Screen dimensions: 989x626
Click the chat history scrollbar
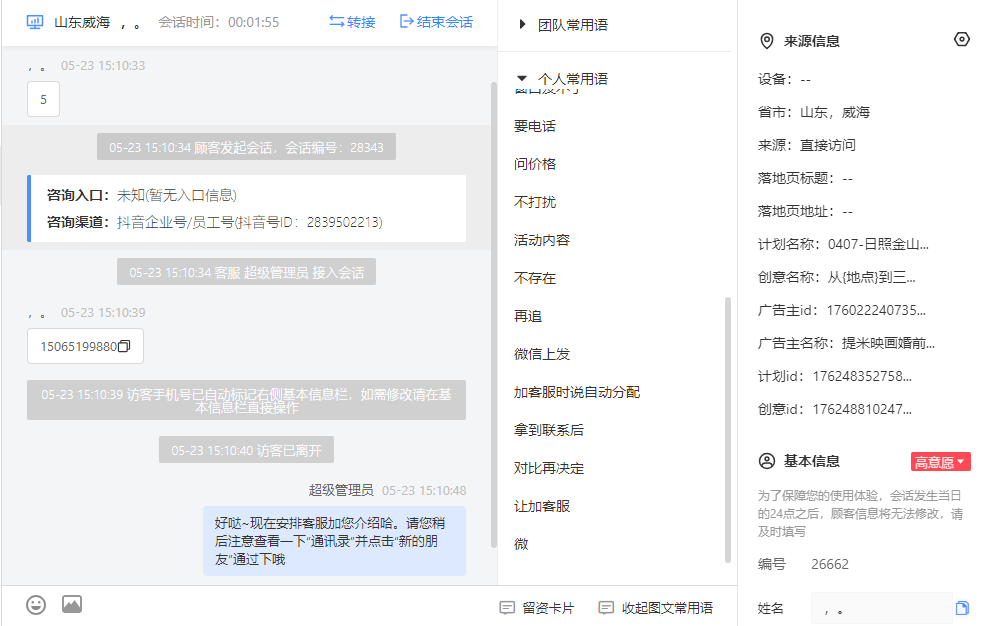click(x=494, y=316)
